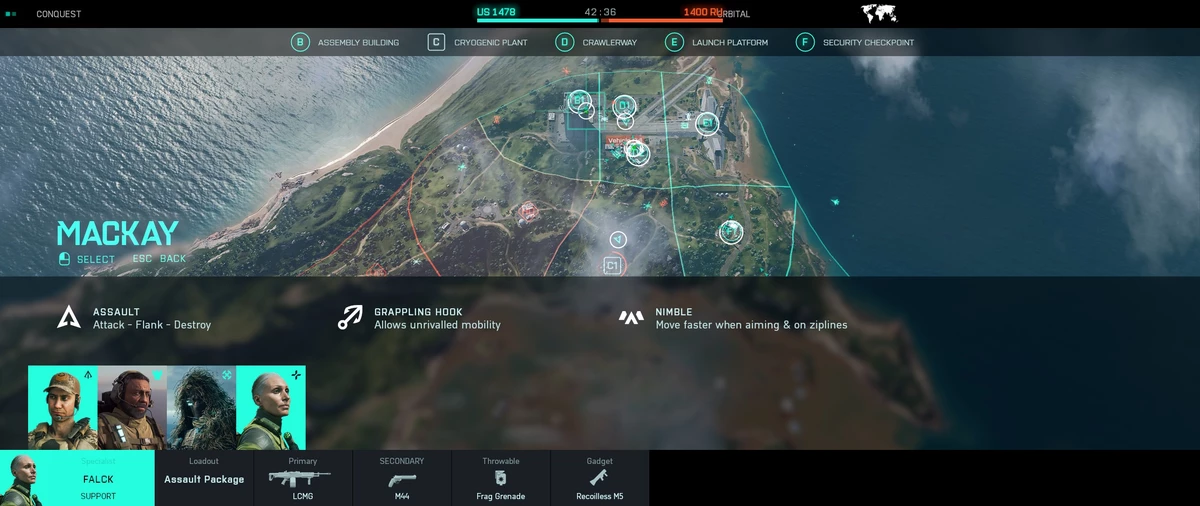Select objective E Launch Platform in top bar

point(717,42)
